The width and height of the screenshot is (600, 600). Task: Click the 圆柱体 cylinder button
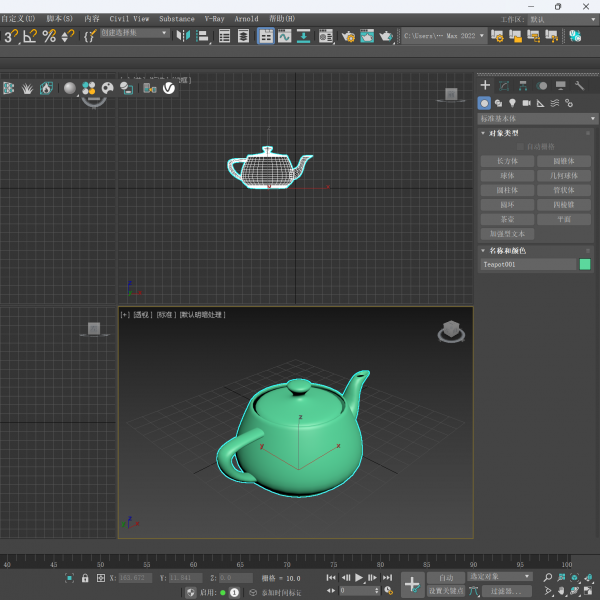tap(507, 190)
